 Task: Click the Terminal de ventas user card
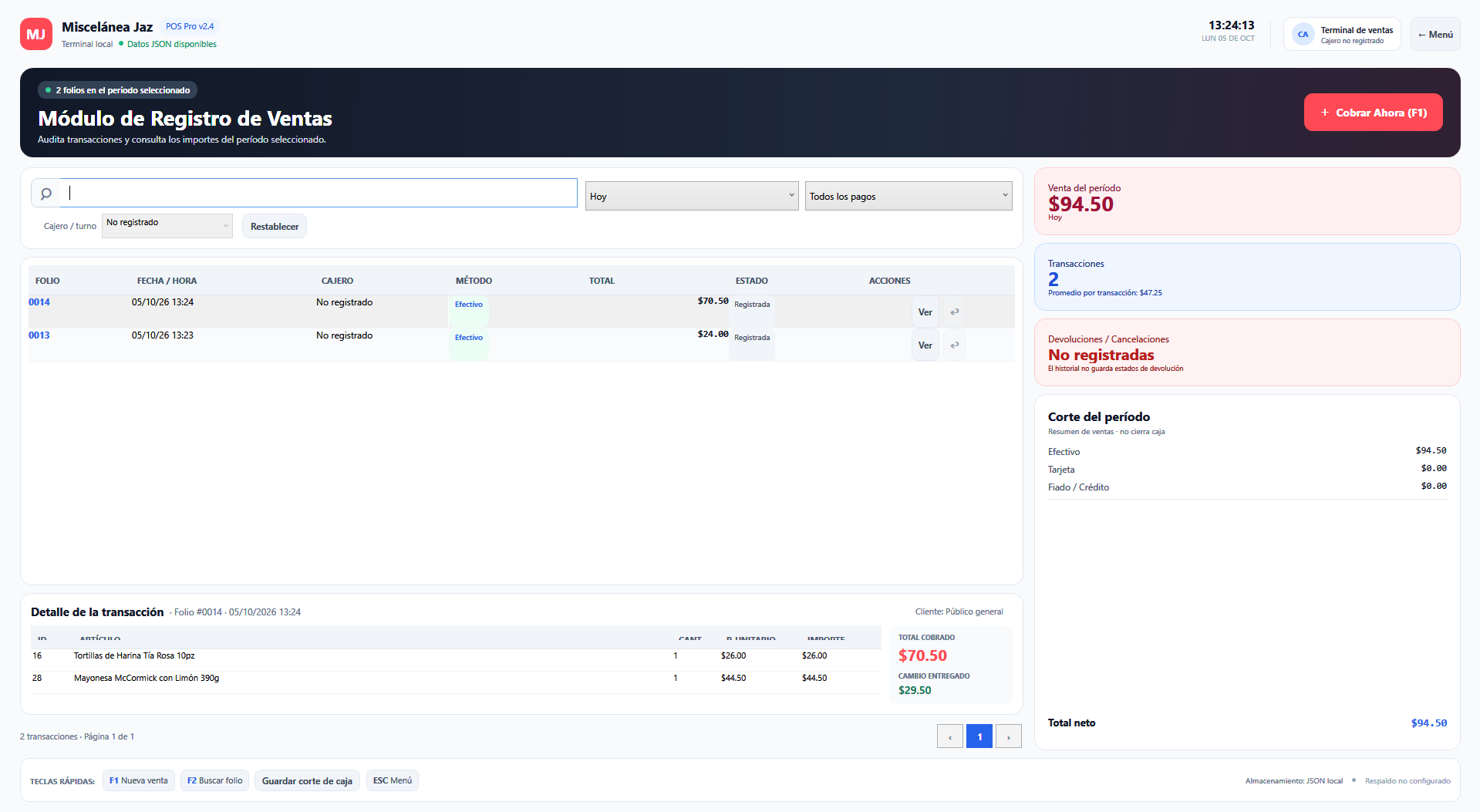pos(1342,35)
